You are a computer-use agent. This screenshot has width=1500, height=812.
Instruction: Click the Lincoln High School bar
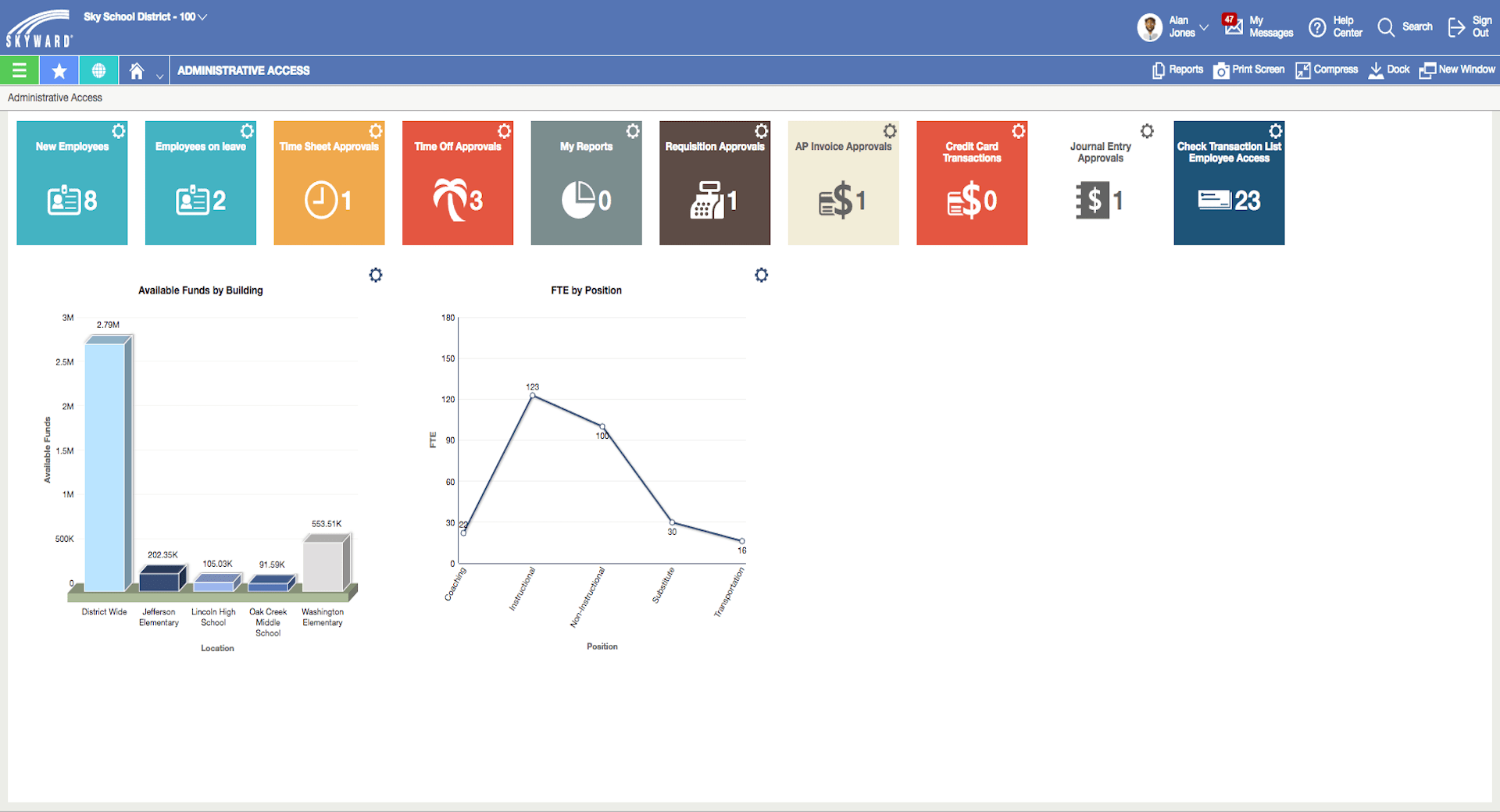coord(217,583)
